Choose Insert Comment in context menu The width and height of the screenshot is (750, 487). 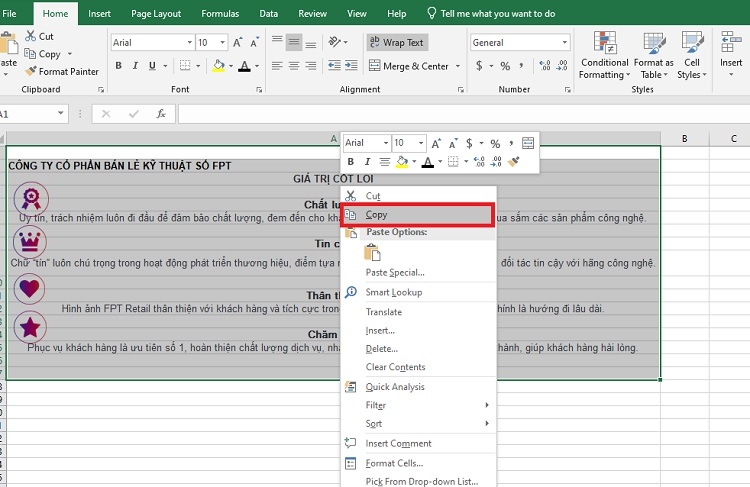398,443
